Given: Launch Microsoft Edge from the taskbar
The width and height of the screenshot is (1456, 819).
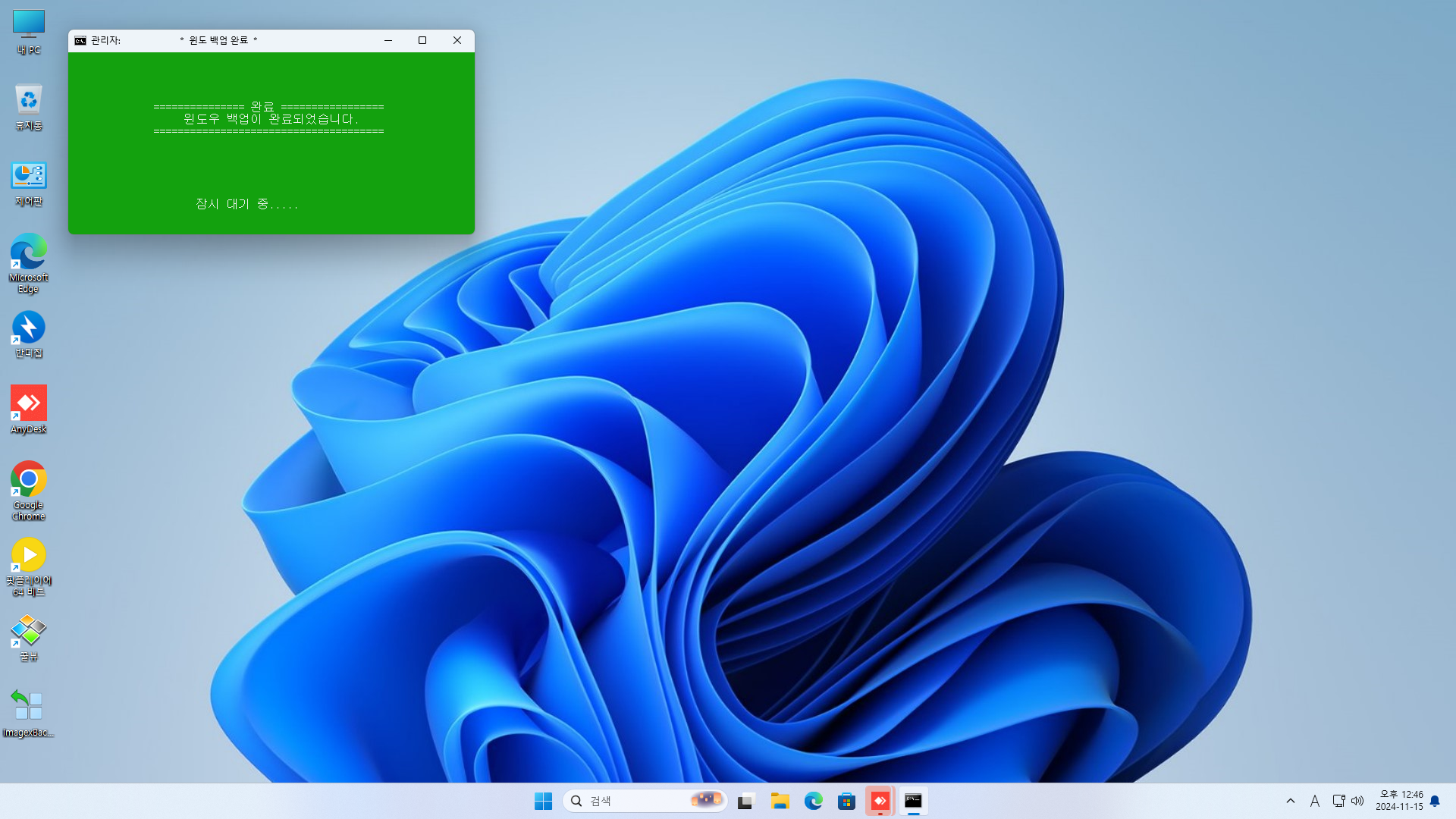Looking at the screenshot, I should pos(813,801).
